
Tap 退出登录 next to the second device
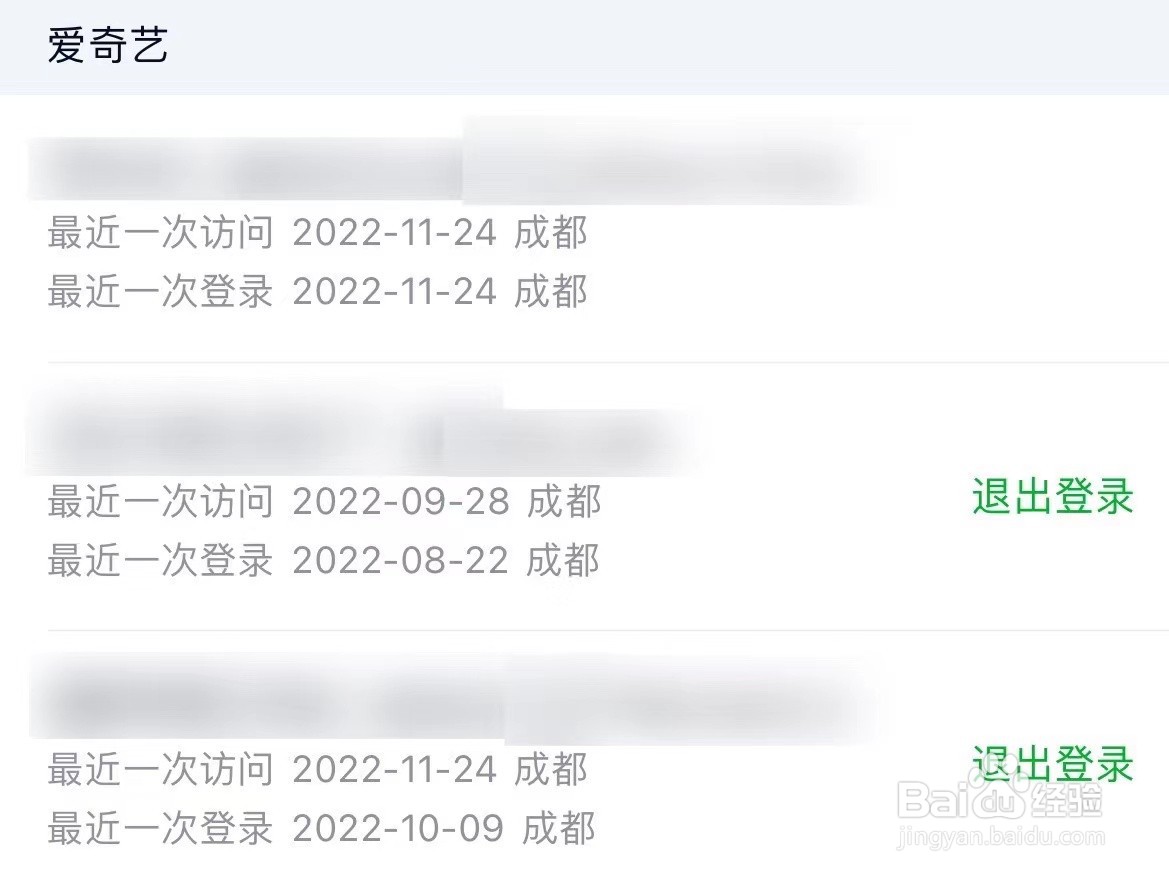[x=1052, y=497]
